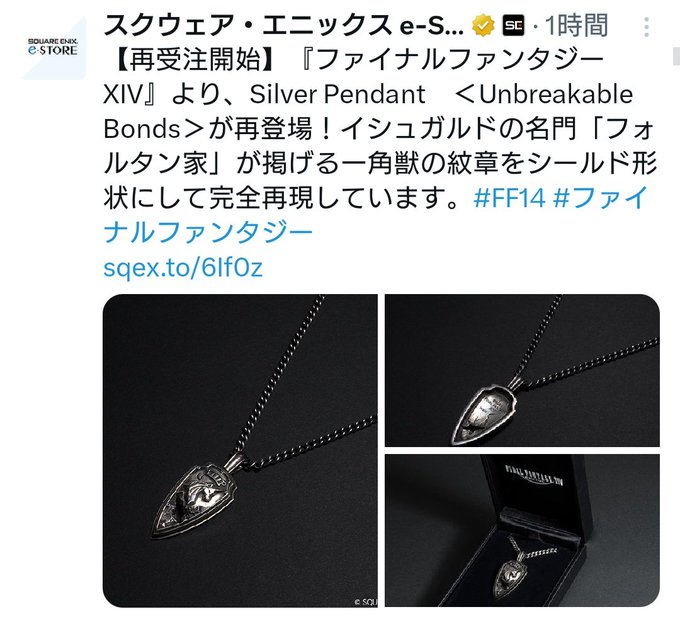680x619 pixels.
Task: Open the #ファイナルファンタジー hashtag
Action: (x=376, y=215)
